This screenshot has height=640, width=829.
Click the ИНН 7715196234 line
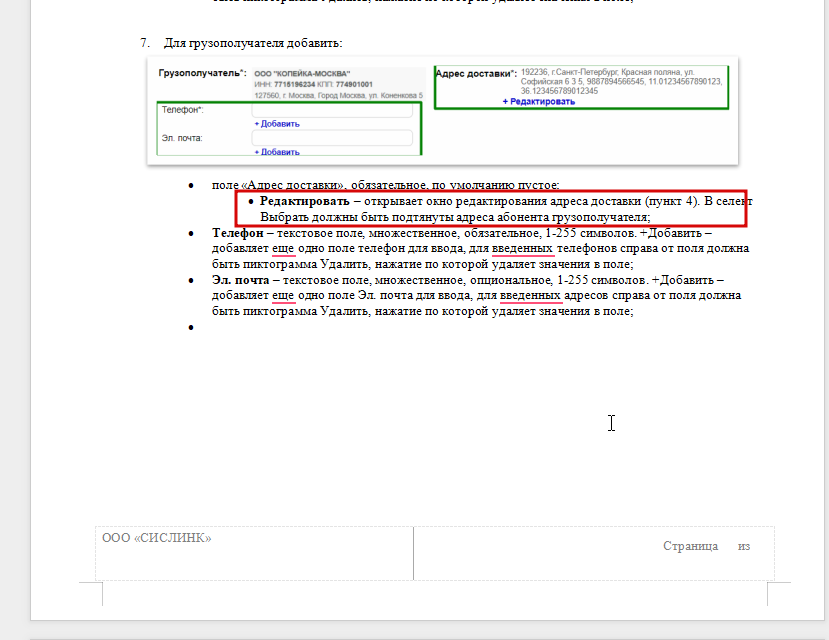tap(314, 85)
